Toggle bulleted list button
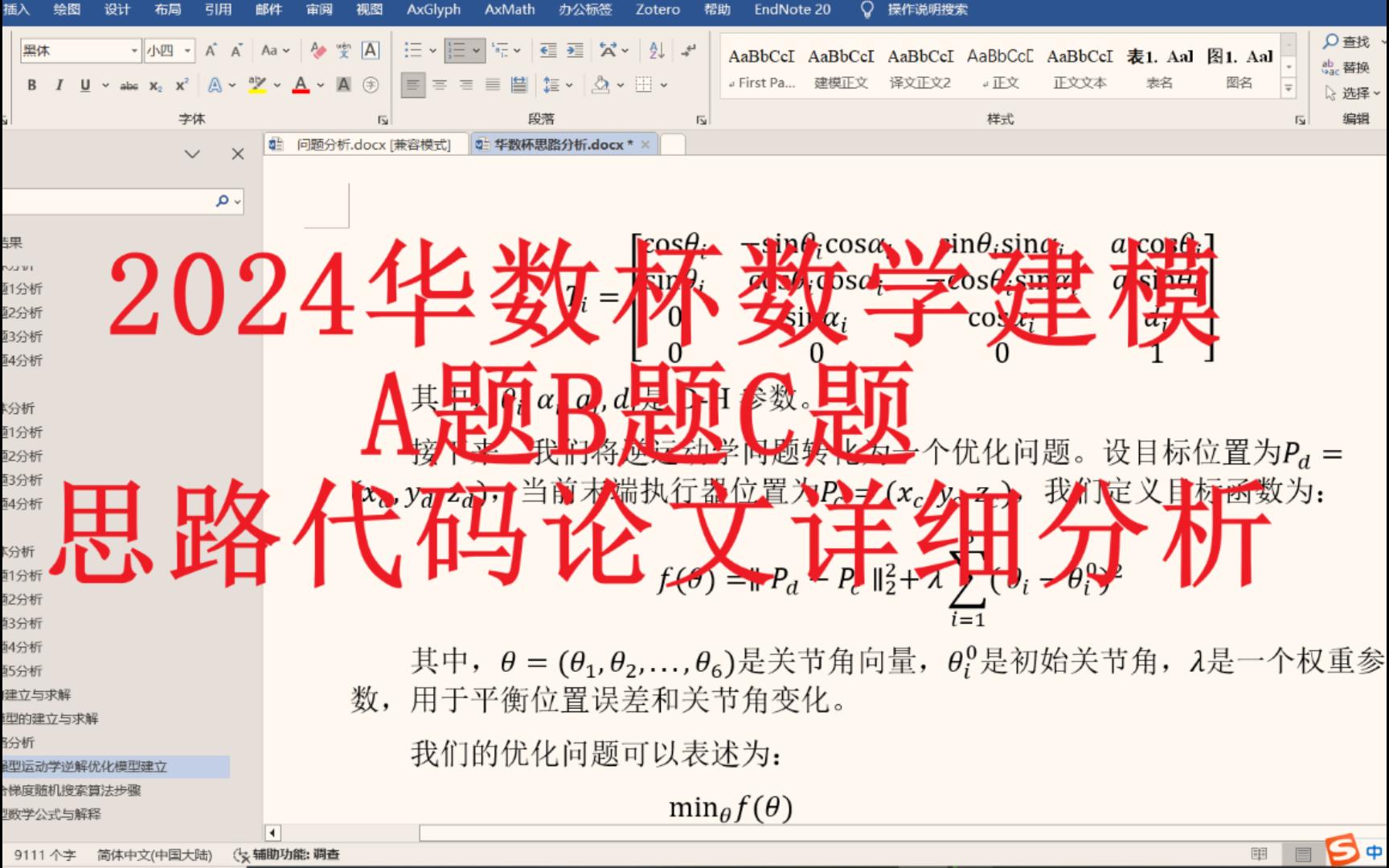Image resolution: width=1389 pixels, height=868 pixels. tap(412, 51)
